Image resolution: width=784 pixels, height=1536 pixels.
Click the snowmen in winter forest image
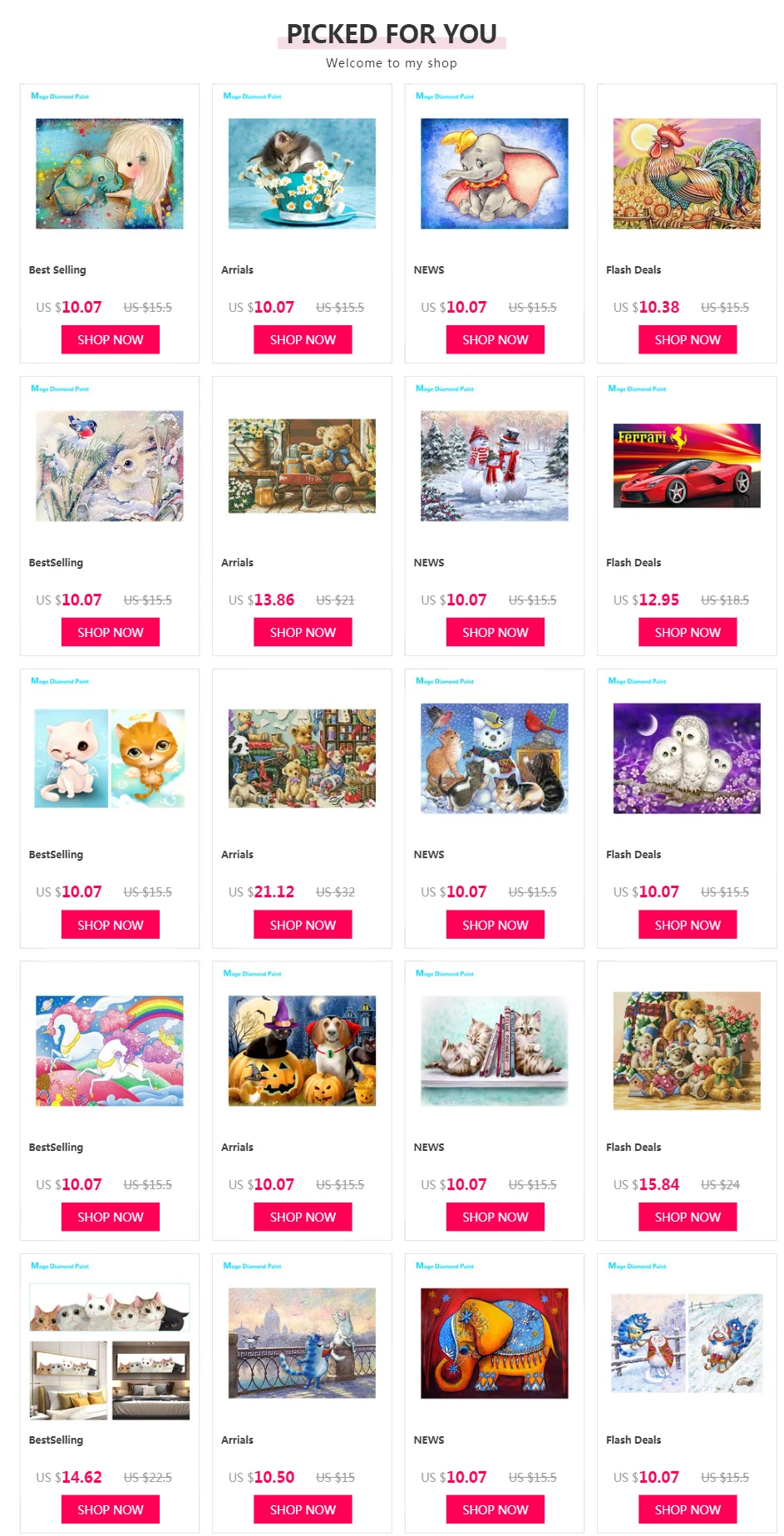(x=495, y=466)
